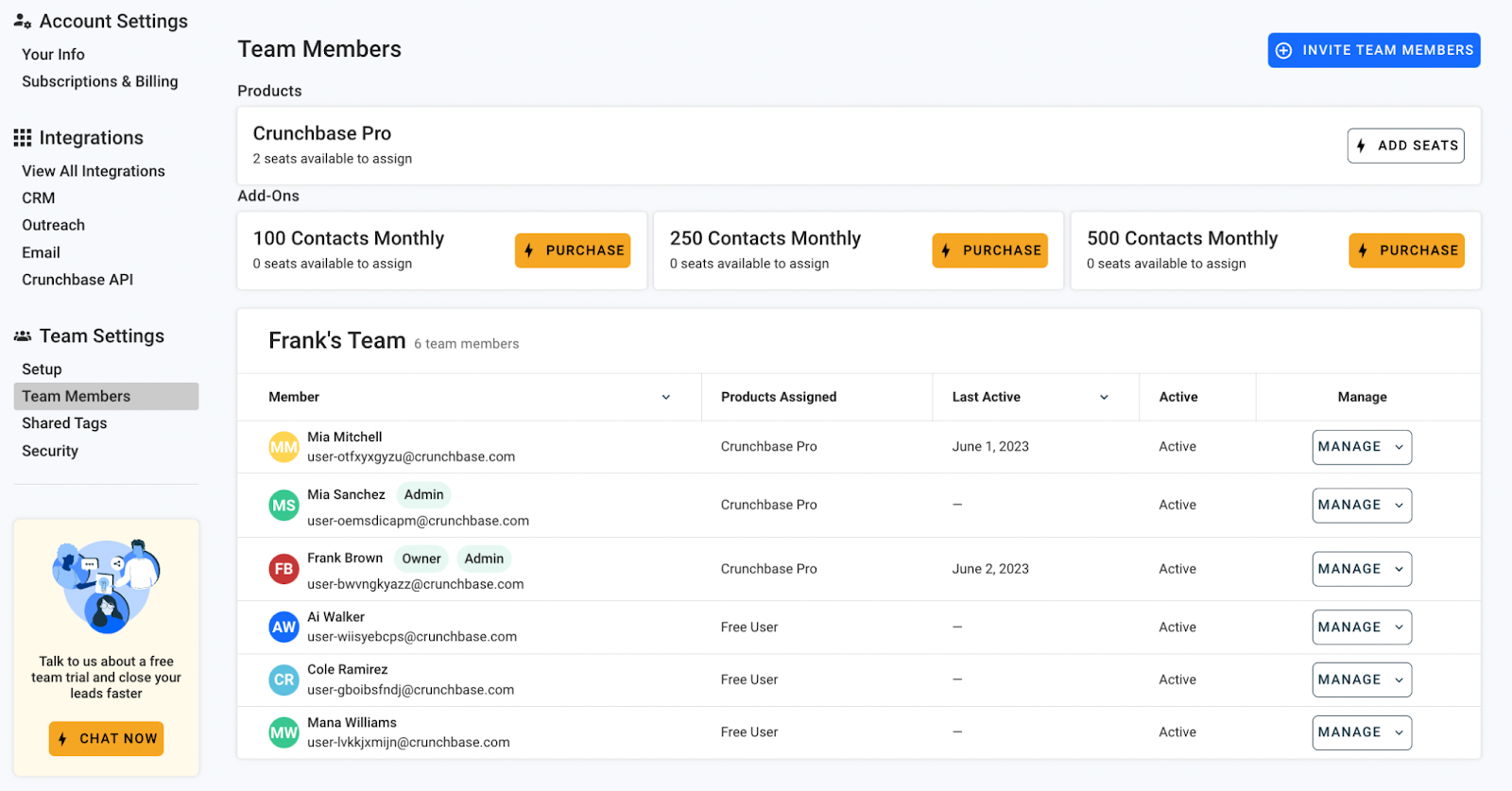Screen dimensions: 1512x791
Task: Click Mia Mitchell's MM avatar icon
Action: tap(283, 447)
